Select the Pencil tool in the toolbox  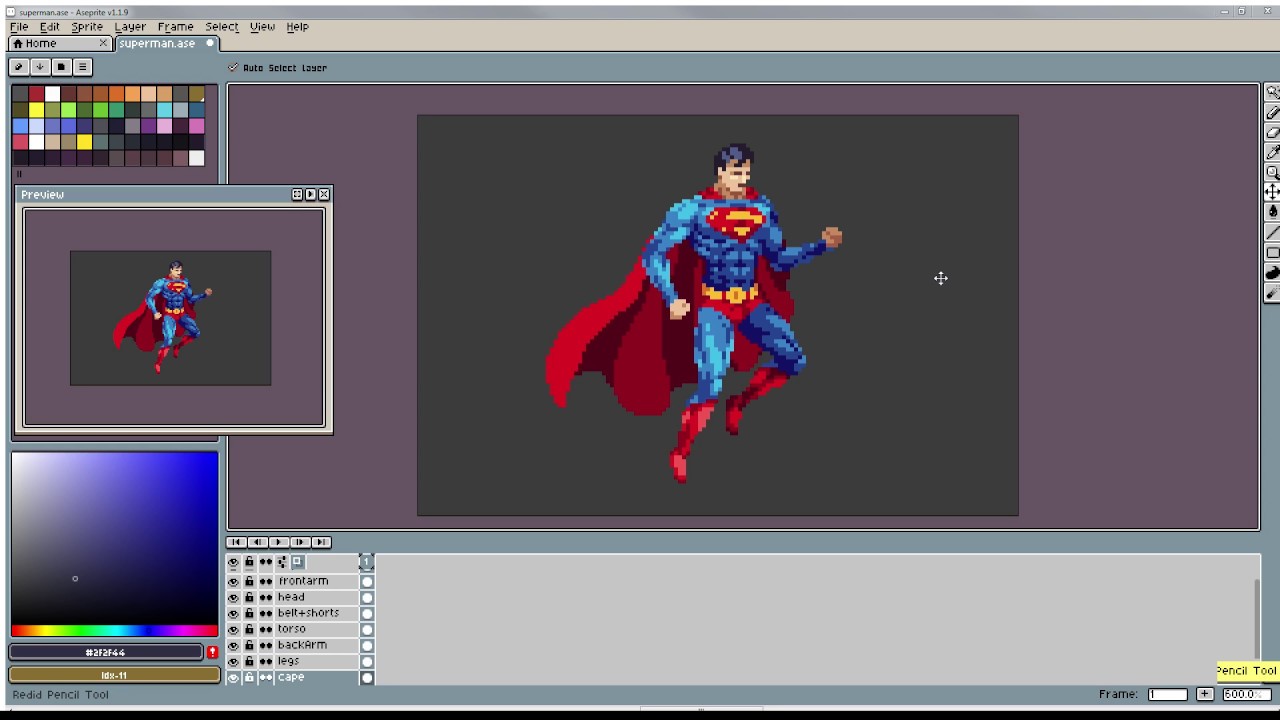1272,112
